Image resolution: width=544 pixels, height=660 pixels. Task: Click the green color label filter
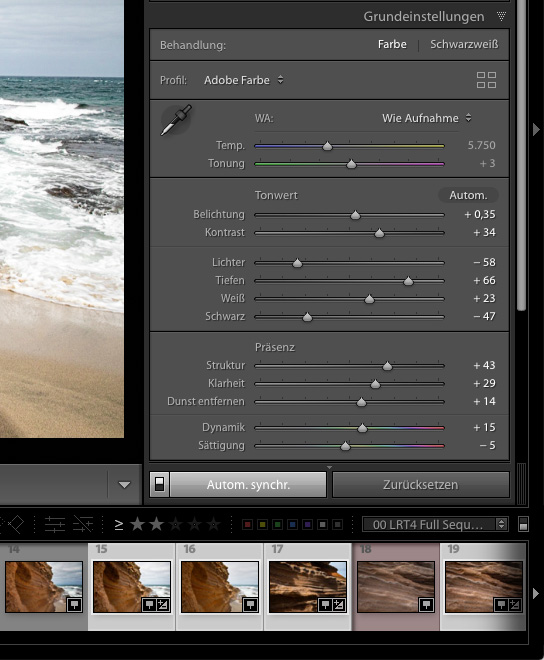tap(277, 524)
